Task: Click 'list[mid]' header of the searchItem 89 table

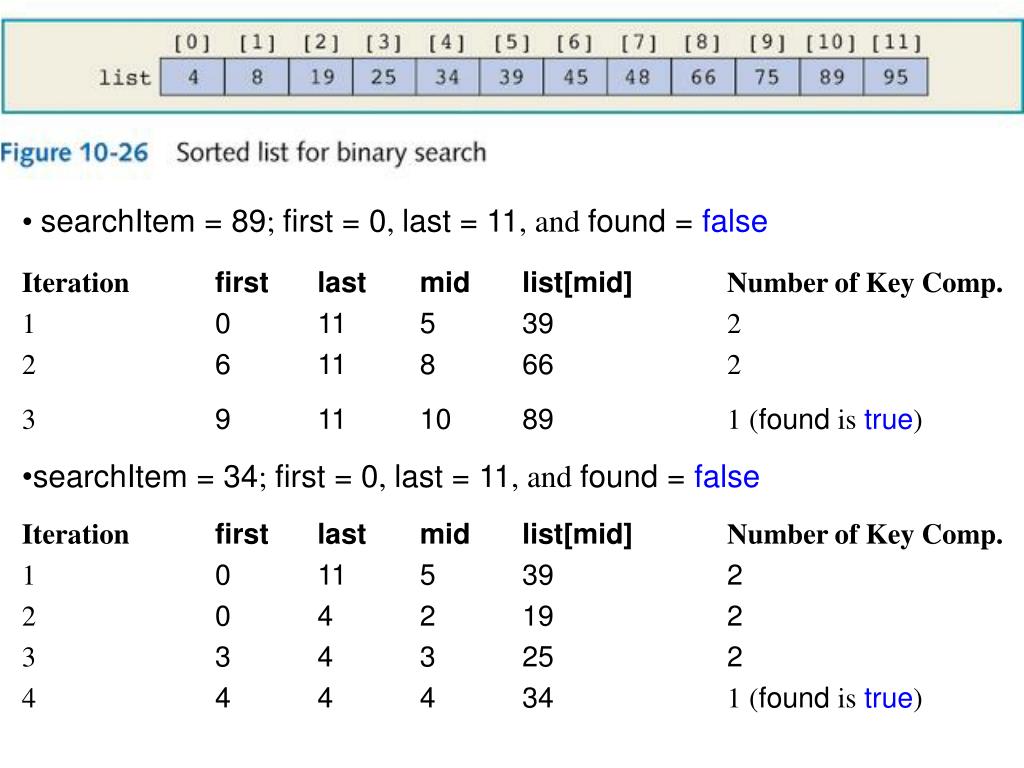Action: tap(577, 283)
